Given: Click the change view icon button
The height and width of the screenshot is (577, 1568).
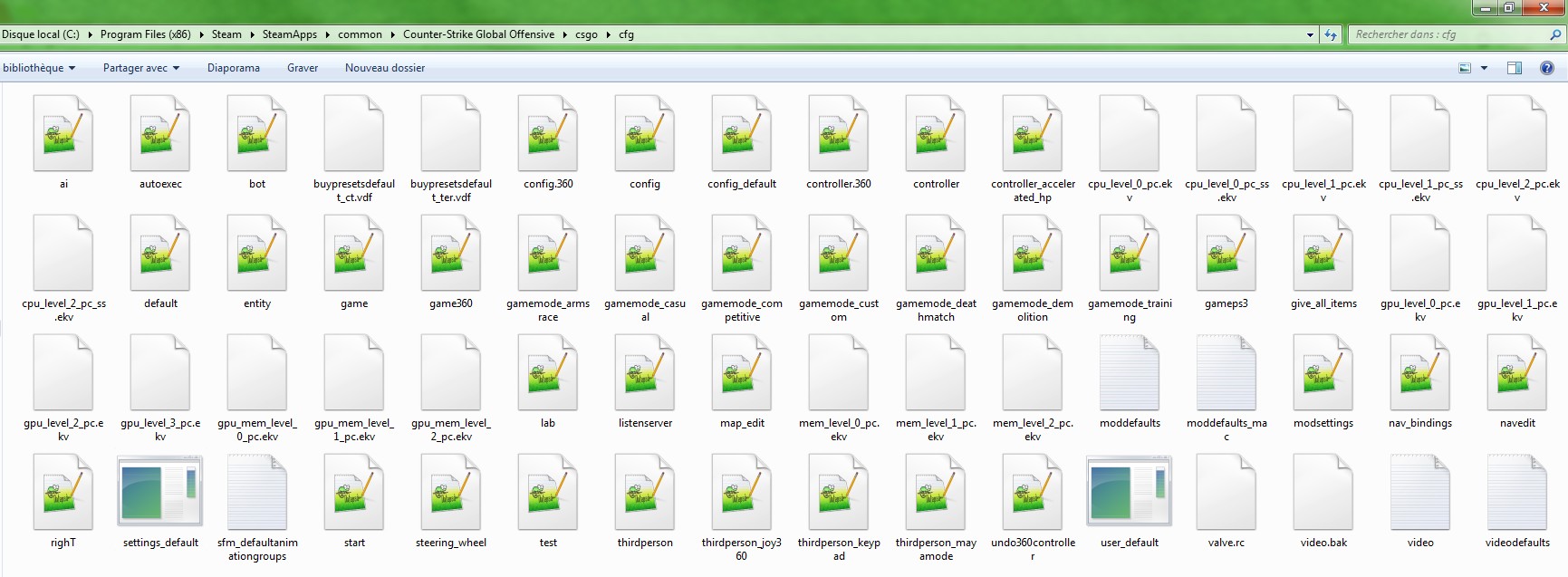Looking at the screenshot, I should click(x=1465, y=68).
